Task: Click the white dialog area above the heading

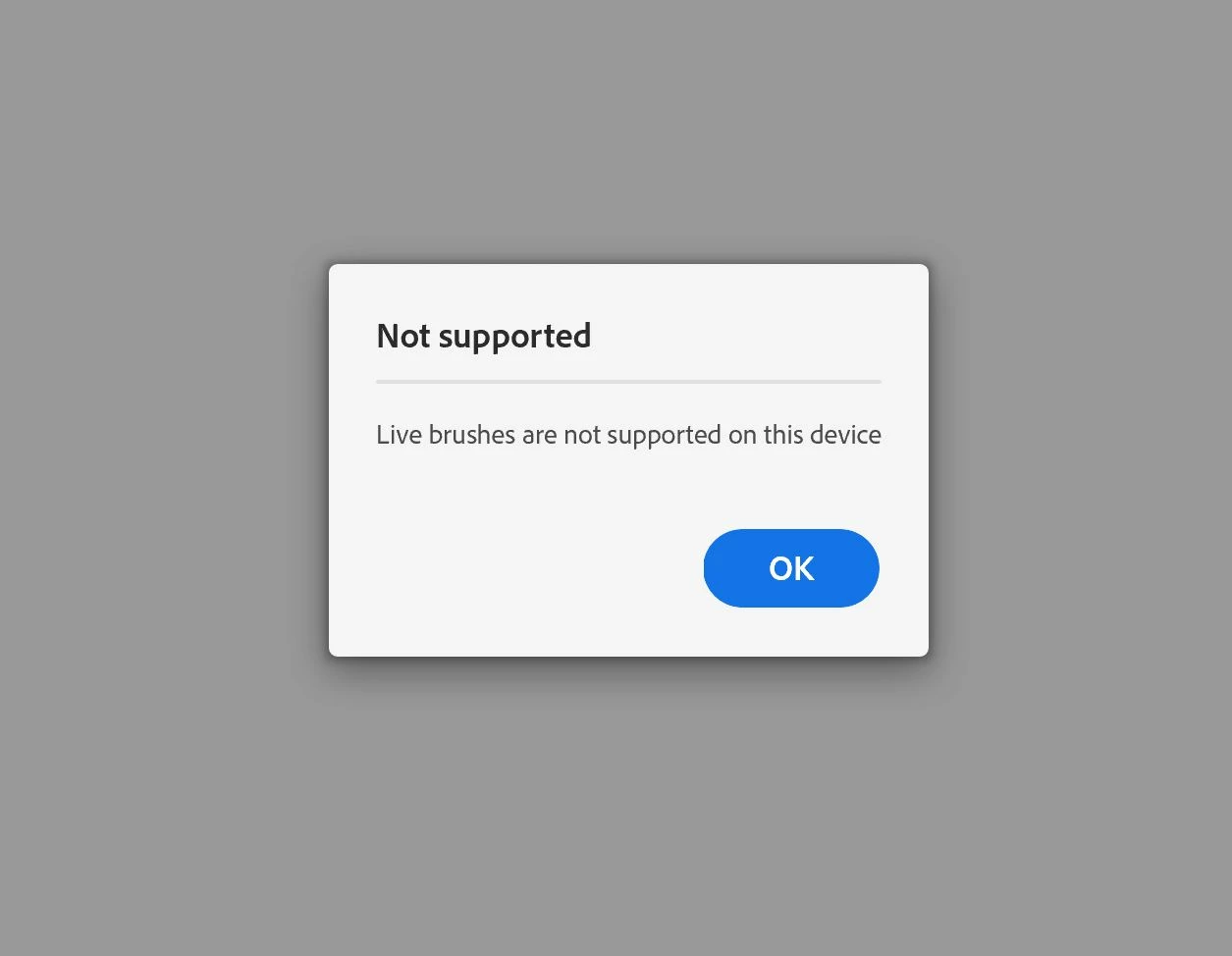Action: pos(628,292)
